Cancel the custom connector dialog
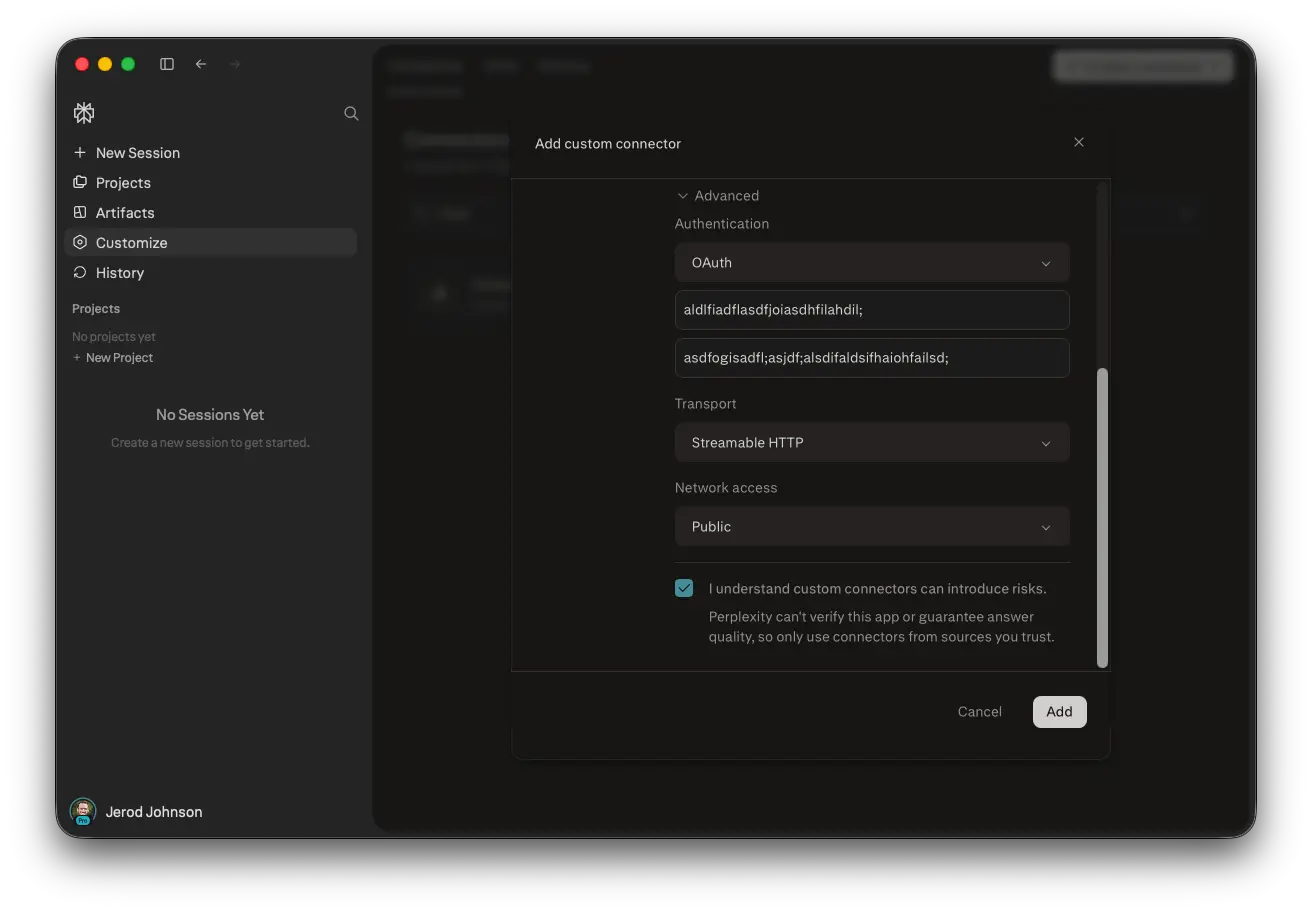 click(x=979, y=712)
